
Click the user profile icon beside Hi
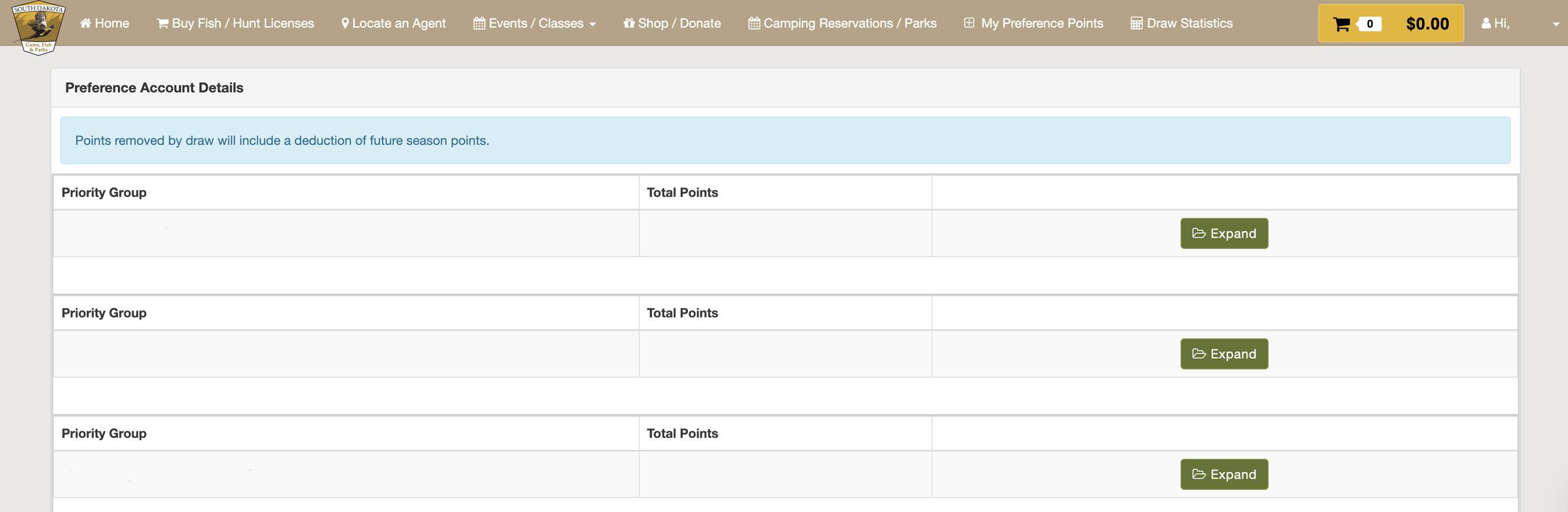(1486, 24)
